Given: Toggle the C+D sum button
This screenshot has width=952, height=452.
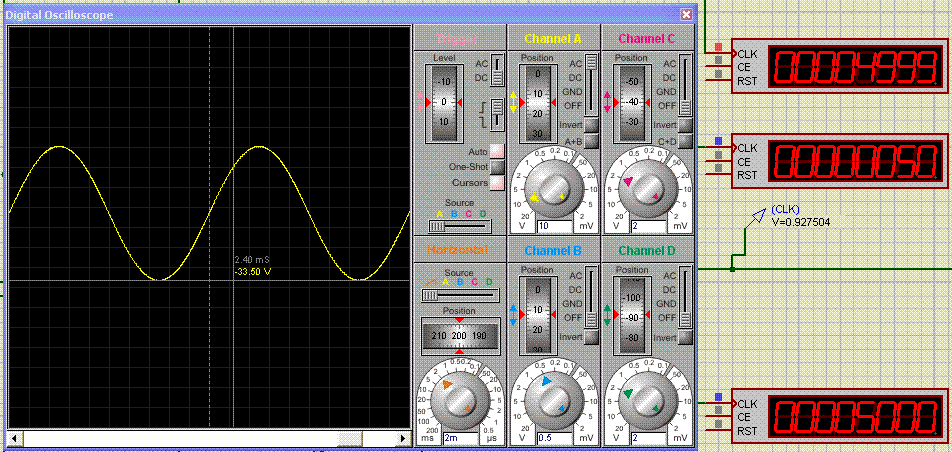Looking at the screenshot, I should pos(685,142).
